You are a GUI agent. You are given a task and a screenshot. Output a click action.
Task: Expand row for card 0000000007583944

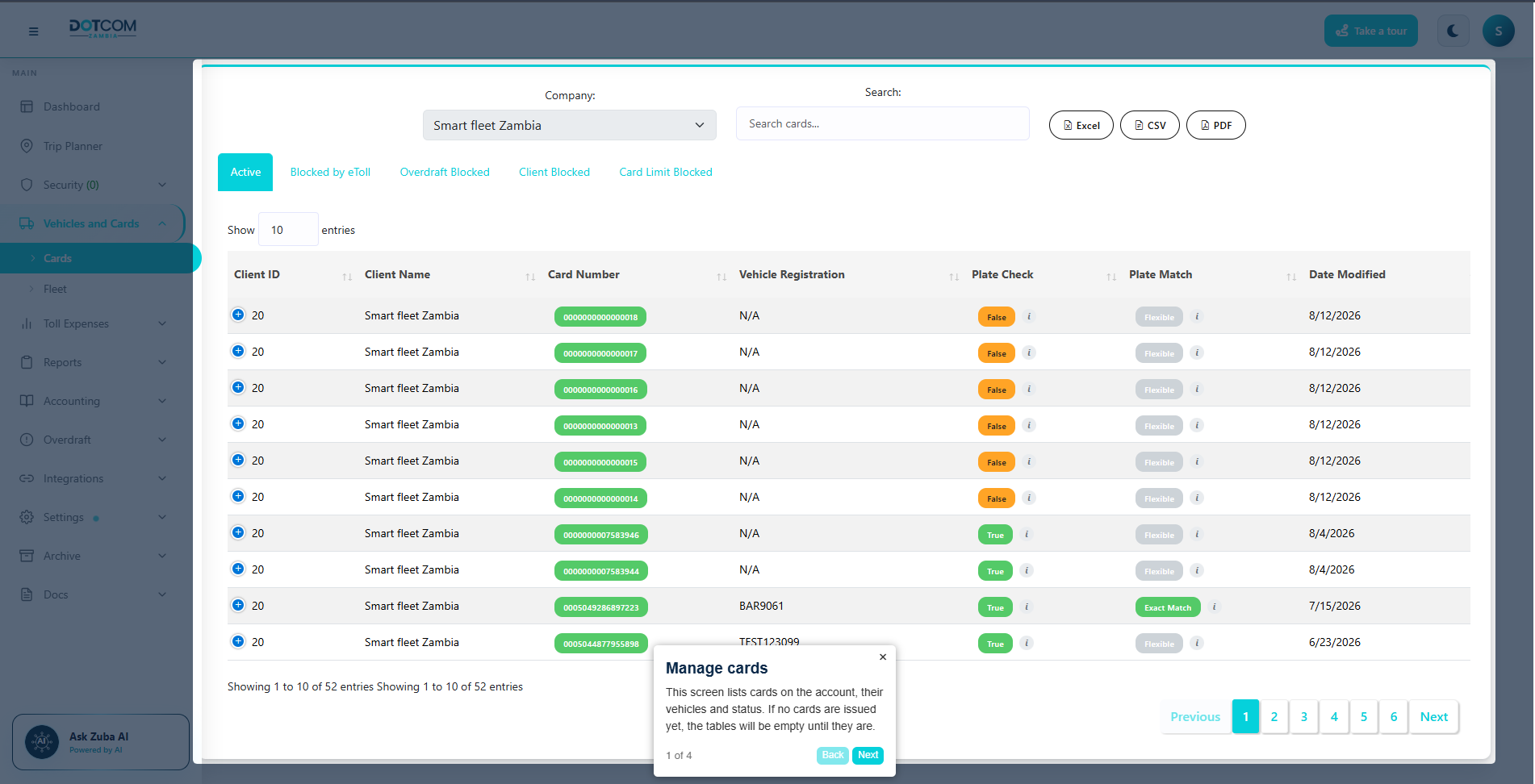(238, 569)
